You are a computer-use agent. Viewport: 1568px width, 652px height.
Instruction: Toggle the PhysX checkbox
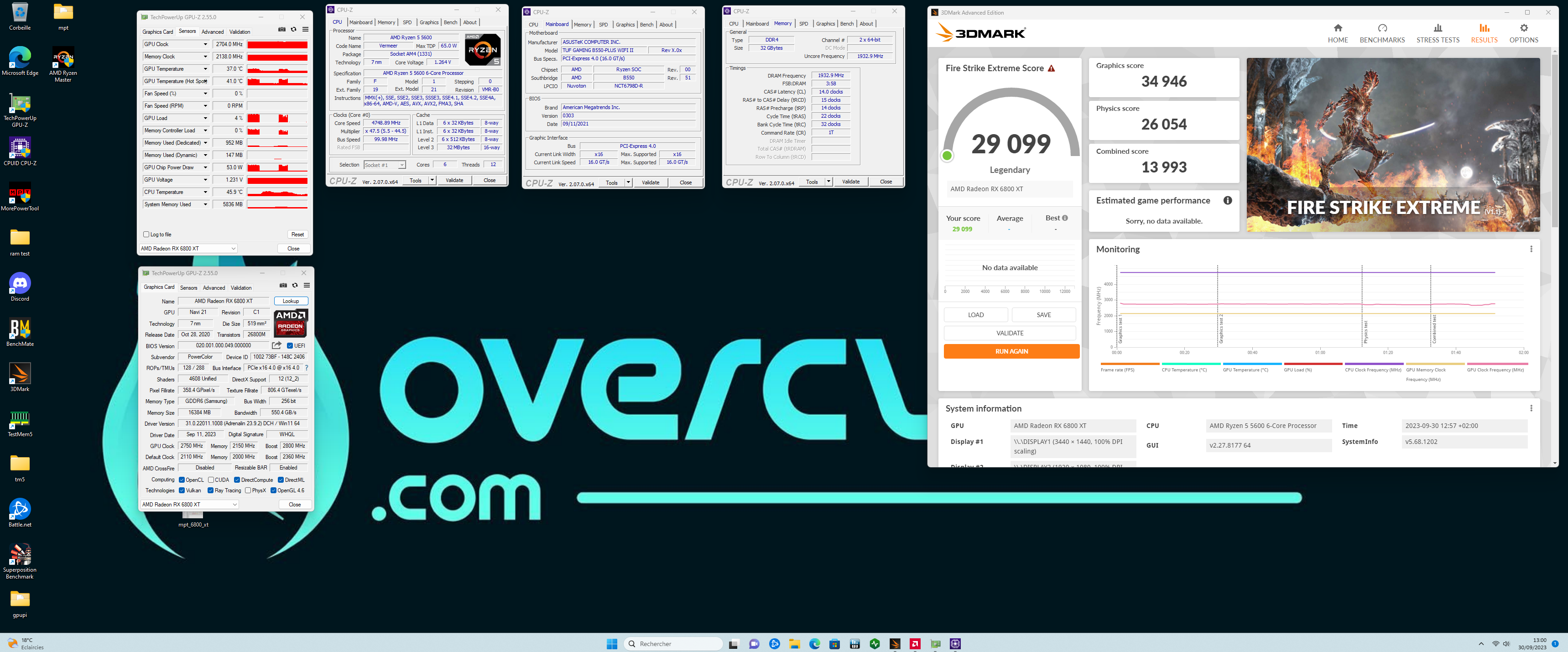(248, 490)
